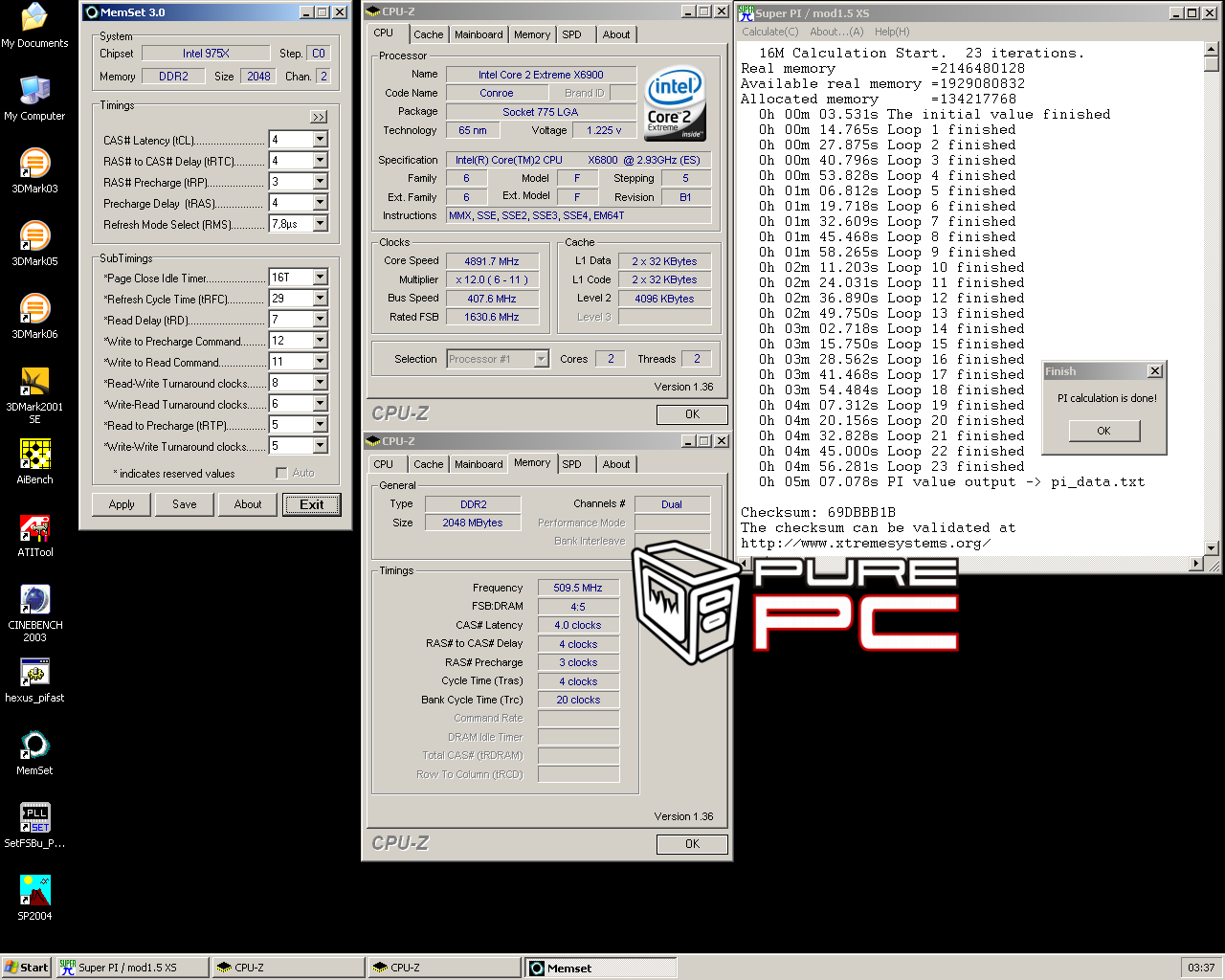Screen dimensions: 1225x980
Task: Open the Page Close Idle Timer dropdown
Action: pyautogui.click(x=321, y=278)
